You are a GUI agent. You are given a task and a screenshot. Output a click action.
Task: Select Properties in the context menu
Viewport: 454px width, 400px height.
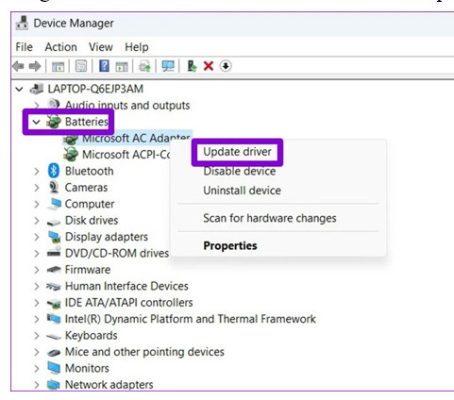(x=230, y=246)
